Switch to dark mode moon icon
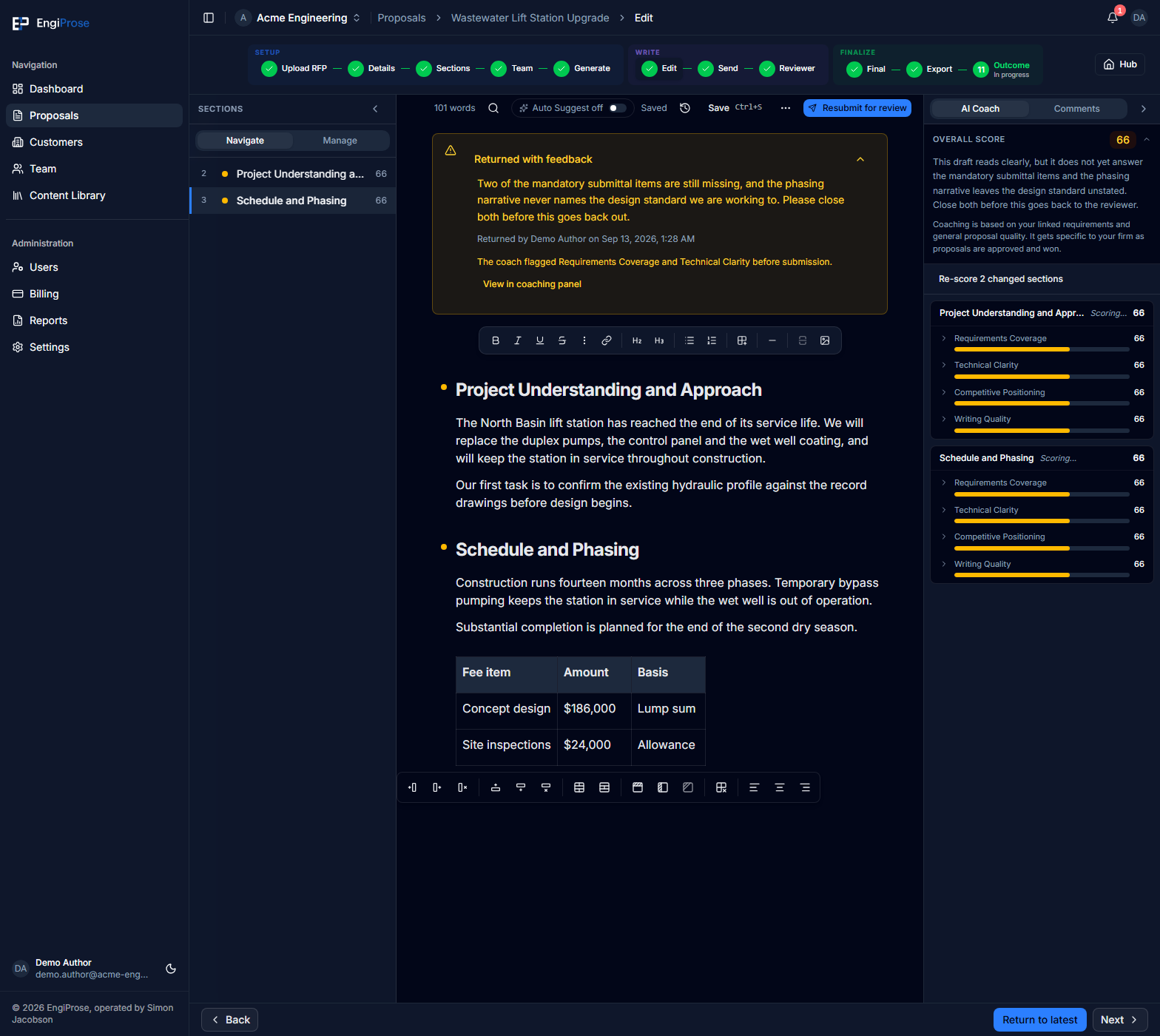1160x1036 pixels. pos(171,969)
